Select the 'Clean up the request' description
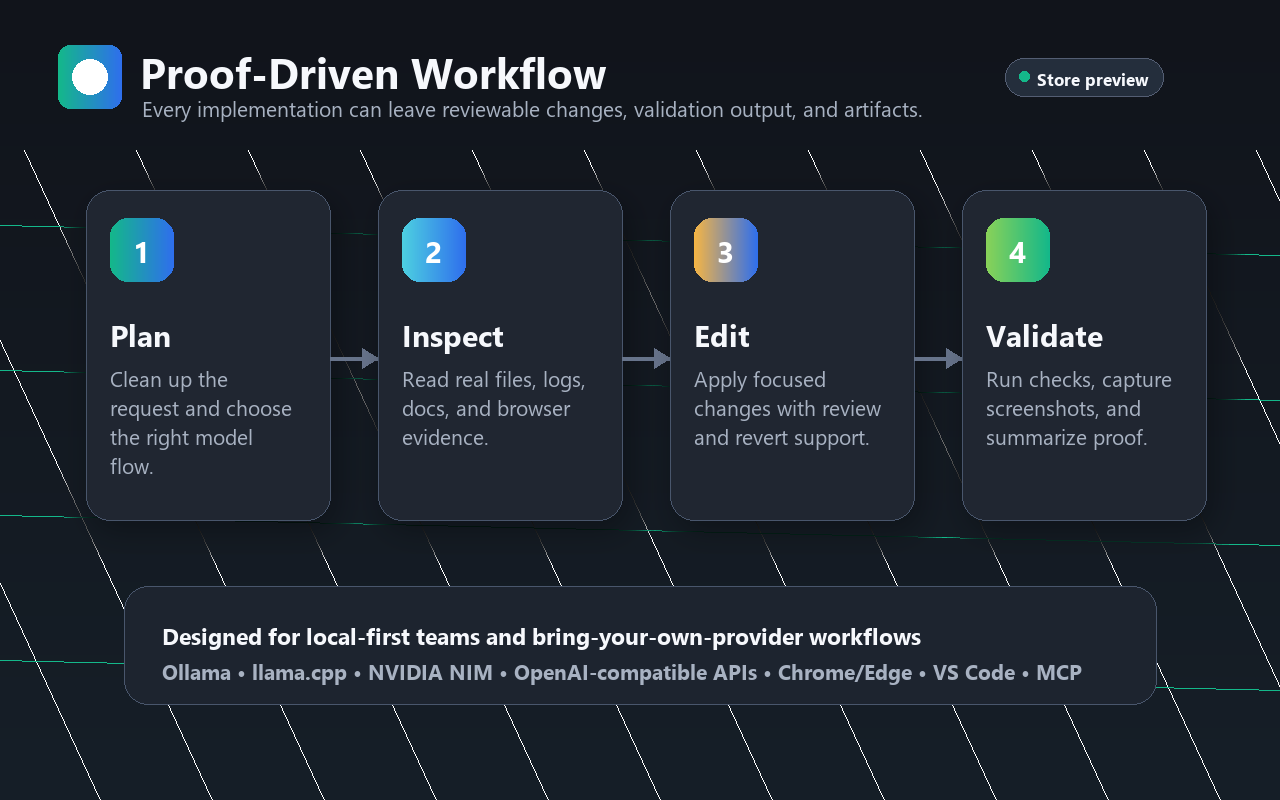Screen dimensions: 1280x800 pyautogui.click(x=201, y=423)
